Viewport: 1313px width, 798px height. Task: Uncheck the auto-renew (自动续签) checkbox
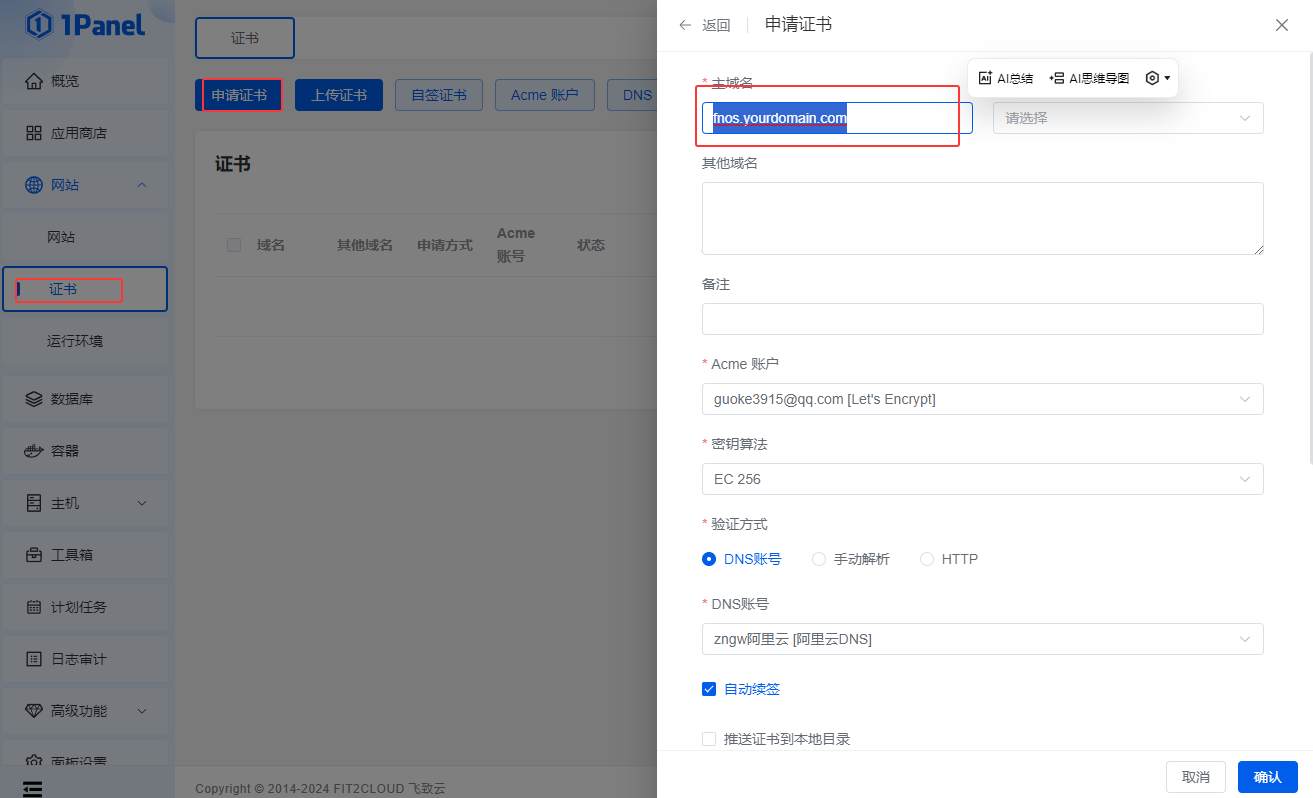(709, 689)
